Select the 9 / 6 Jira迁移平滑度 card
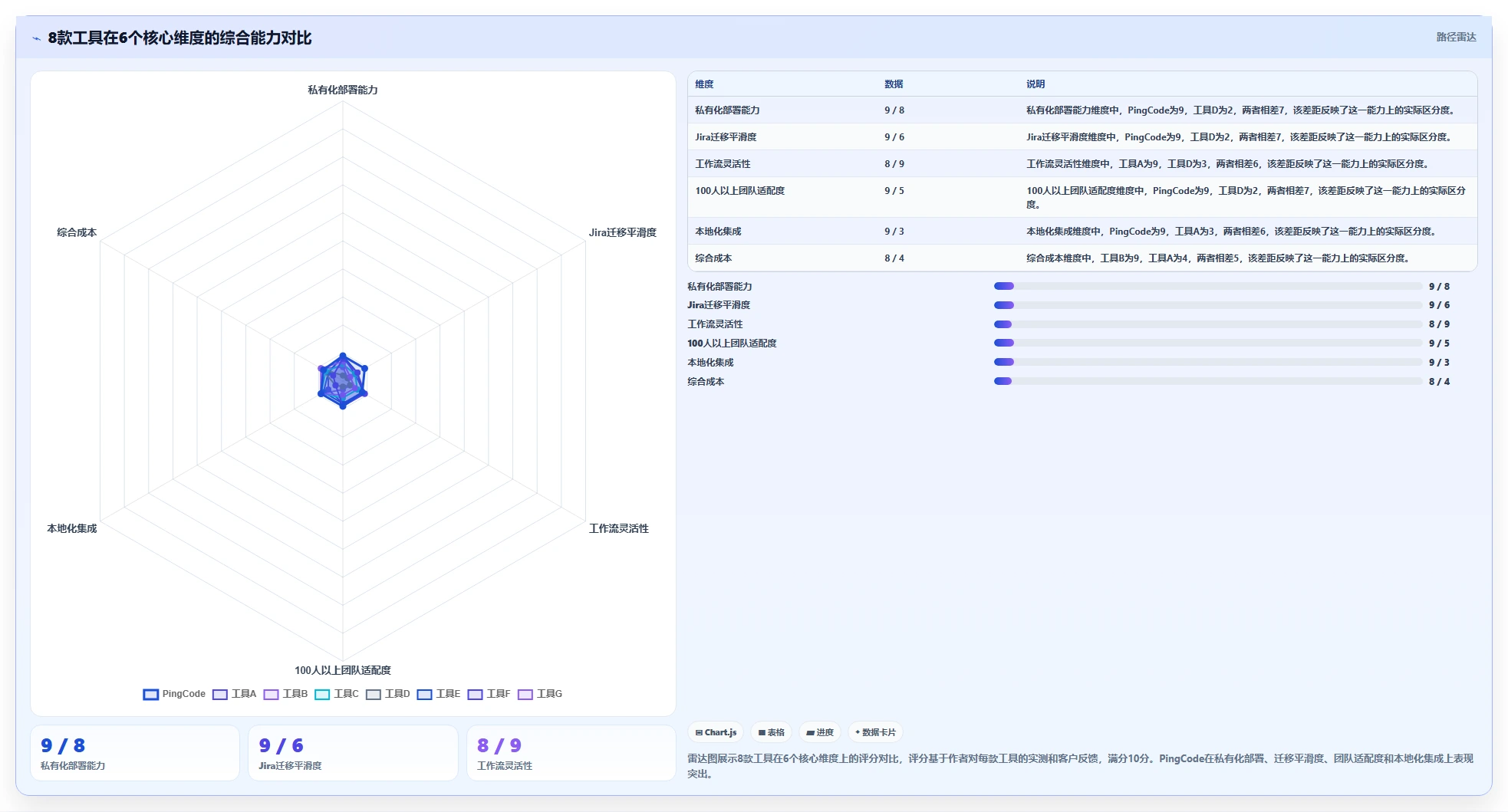1508x812 pixels. [x=353, y=753]
